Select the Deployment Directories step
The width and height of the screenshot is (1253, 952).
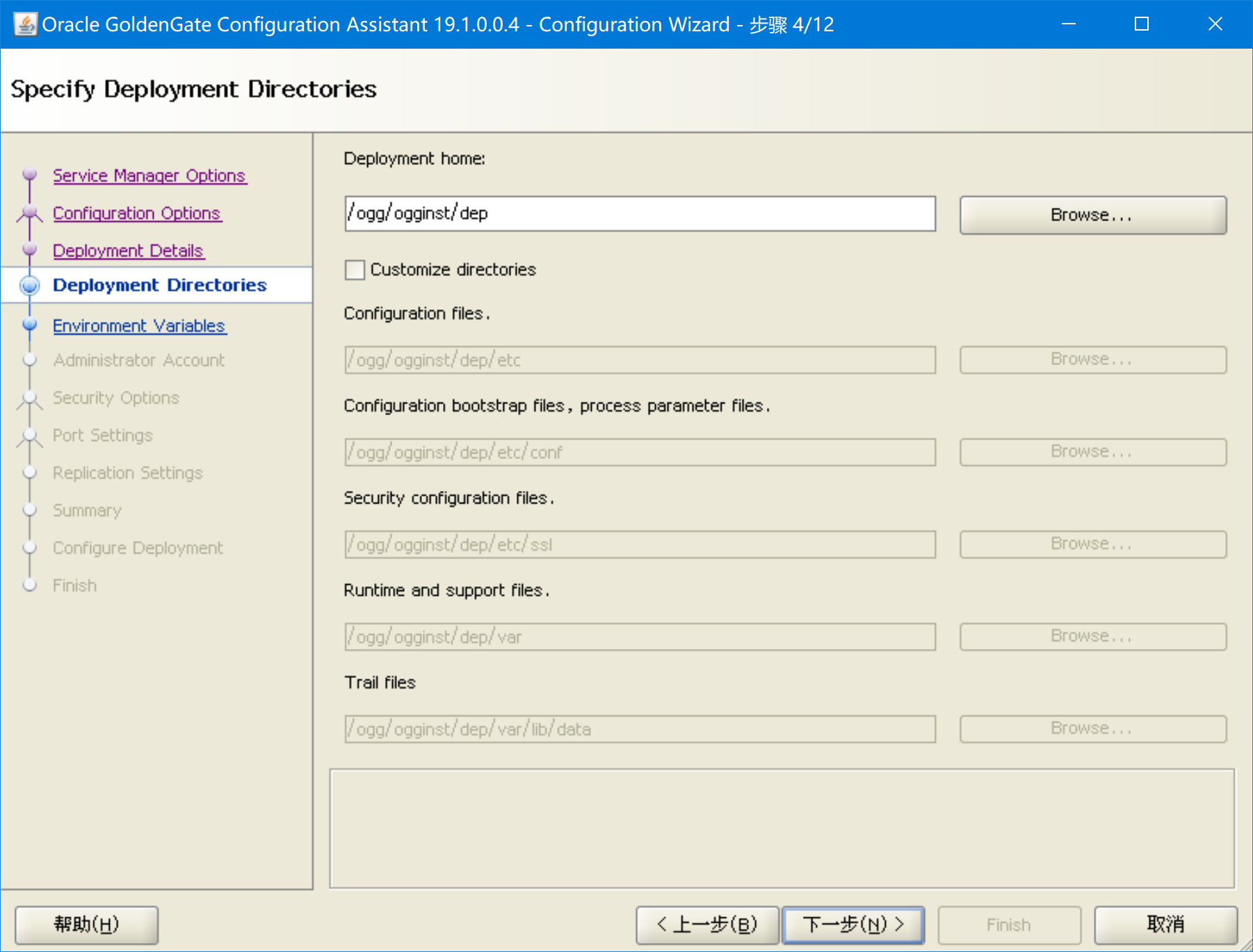(160, 285)
